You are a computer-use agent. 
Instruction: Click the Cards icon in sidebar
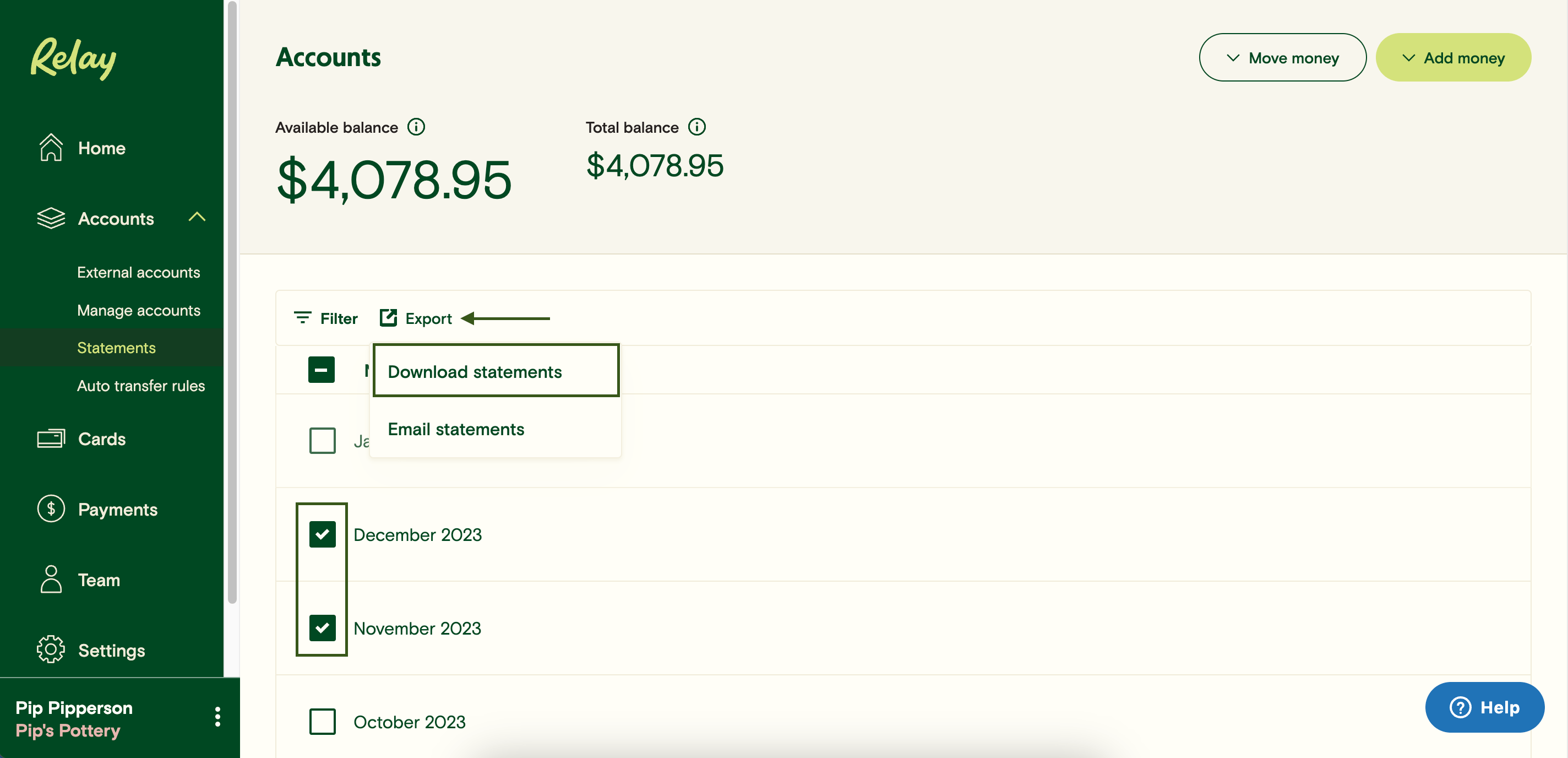(x=51, y=438)
